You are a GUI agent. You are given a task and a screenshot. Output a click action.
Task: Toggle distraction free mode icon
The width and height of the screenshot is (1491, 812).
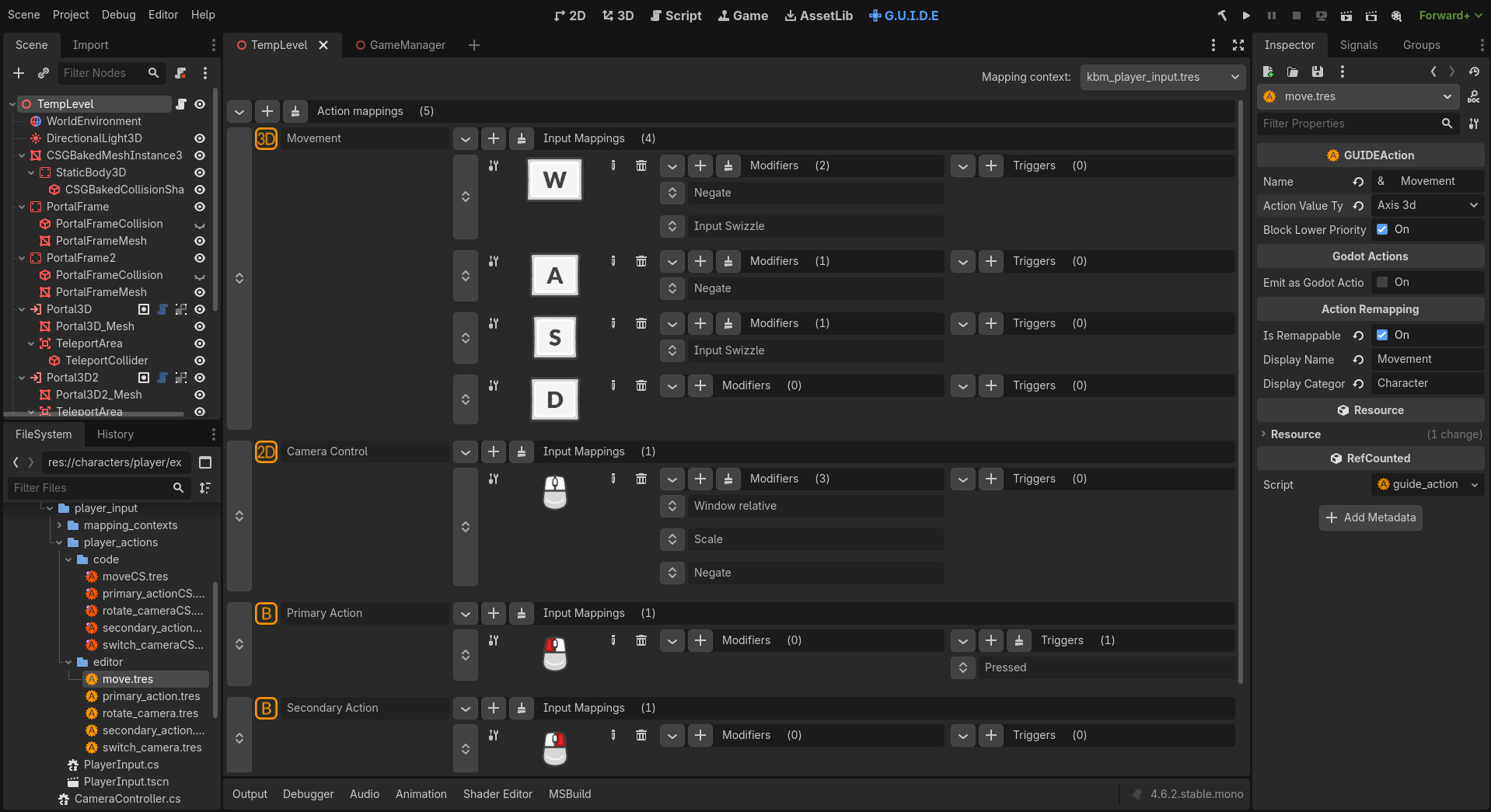click(1238, 45)
